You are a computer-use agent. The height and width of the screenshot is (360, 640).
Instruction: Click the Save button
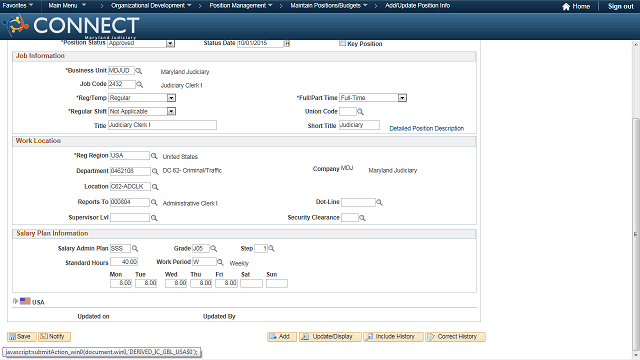22,337
